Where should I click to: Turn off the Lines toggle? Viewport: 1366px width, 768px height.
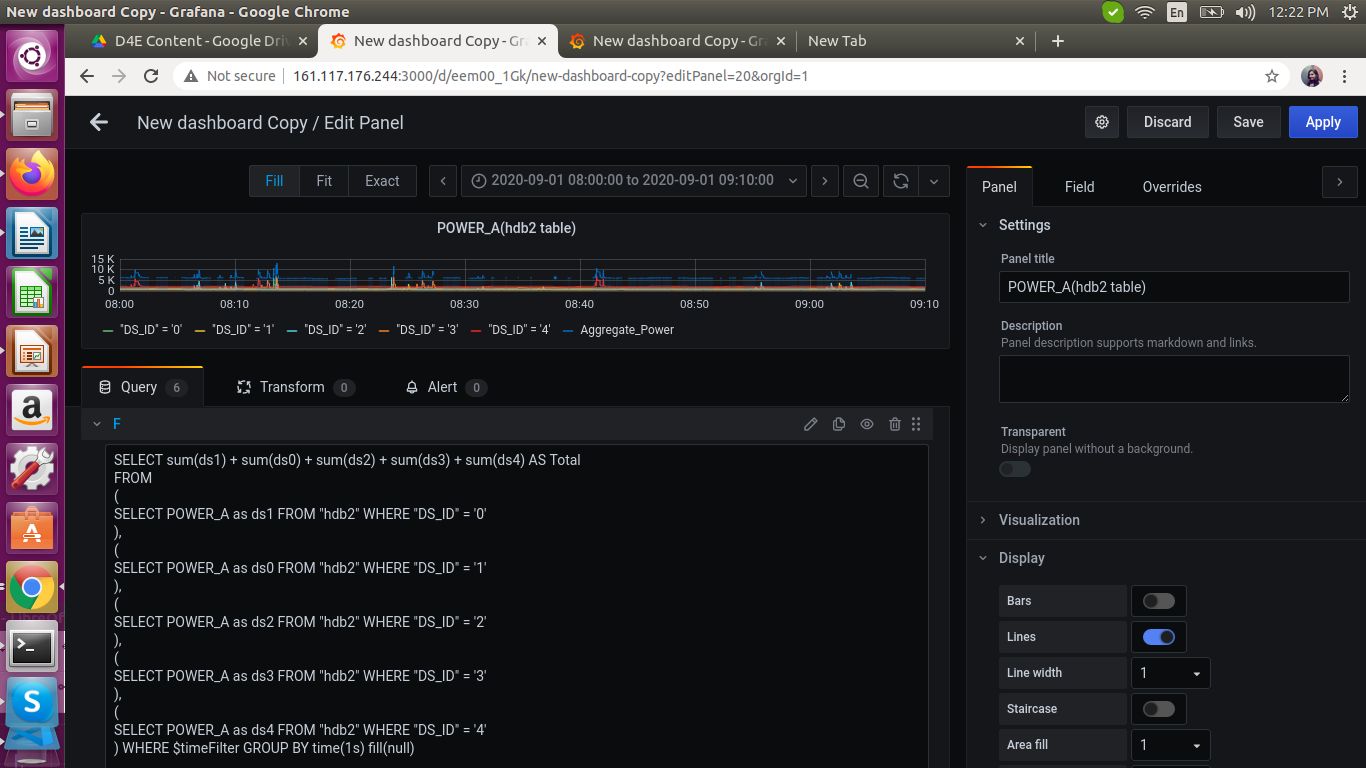[x=1159, y=637]
